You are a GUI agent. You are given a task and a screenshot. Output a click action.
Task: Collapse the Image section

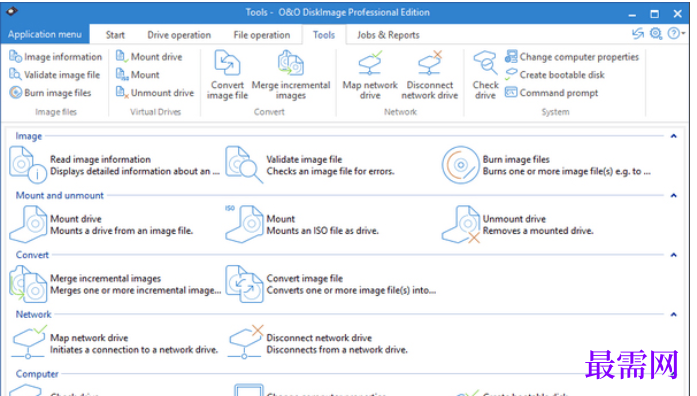(673, 136)
